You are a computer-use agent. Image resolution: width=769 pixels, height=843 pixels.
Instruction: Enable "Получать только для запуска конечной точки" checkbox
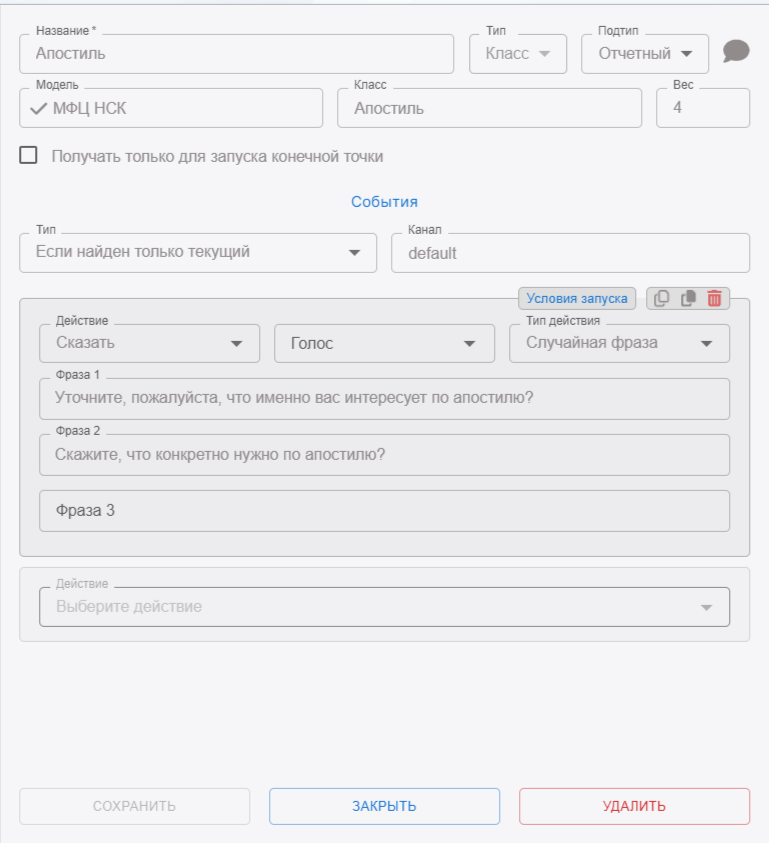point(29,155)
